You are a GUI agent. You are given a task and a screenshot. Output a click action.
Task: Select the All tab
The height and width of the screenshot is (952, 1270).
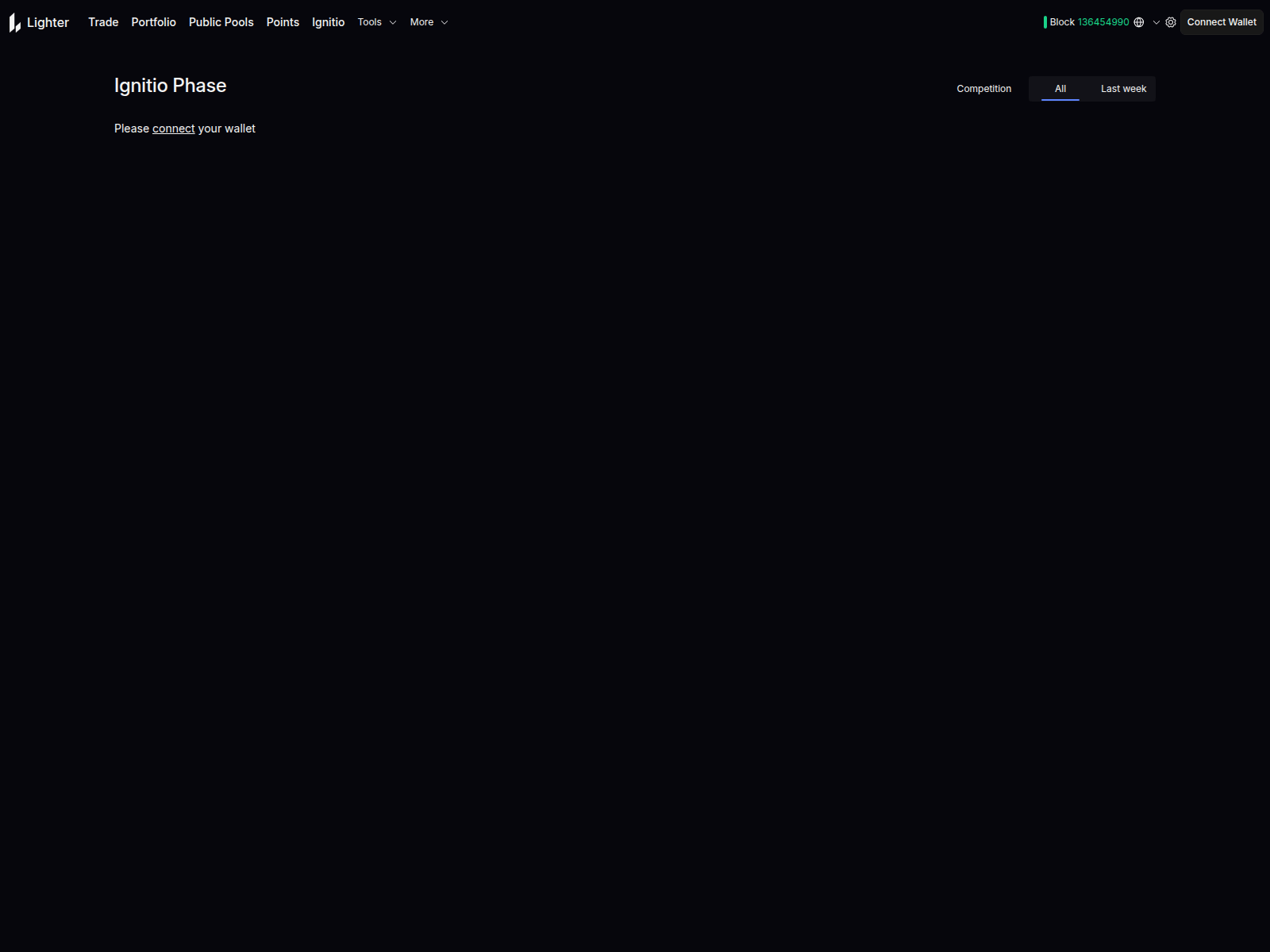pyautogui.click(x=1060, y=89)
